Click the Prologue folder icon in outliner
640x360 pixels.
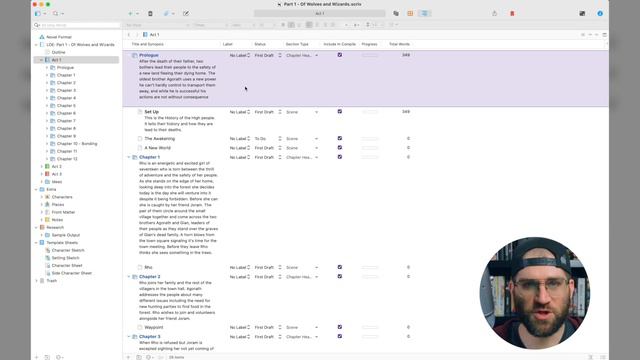pyautogui.click(x=135, y=55)
